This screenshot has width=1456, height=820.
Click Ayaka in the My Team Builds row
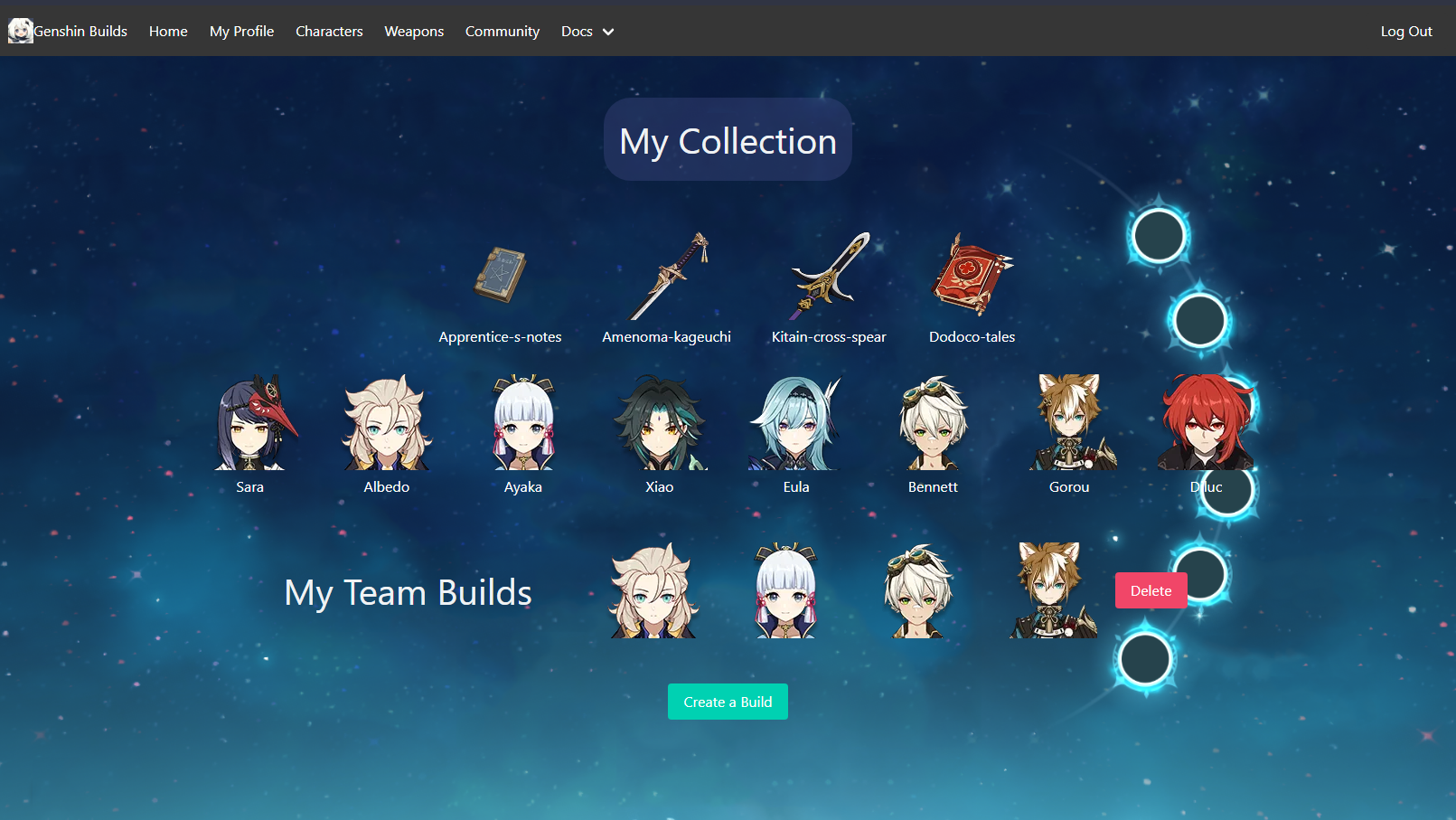click(x=785, y=590)
